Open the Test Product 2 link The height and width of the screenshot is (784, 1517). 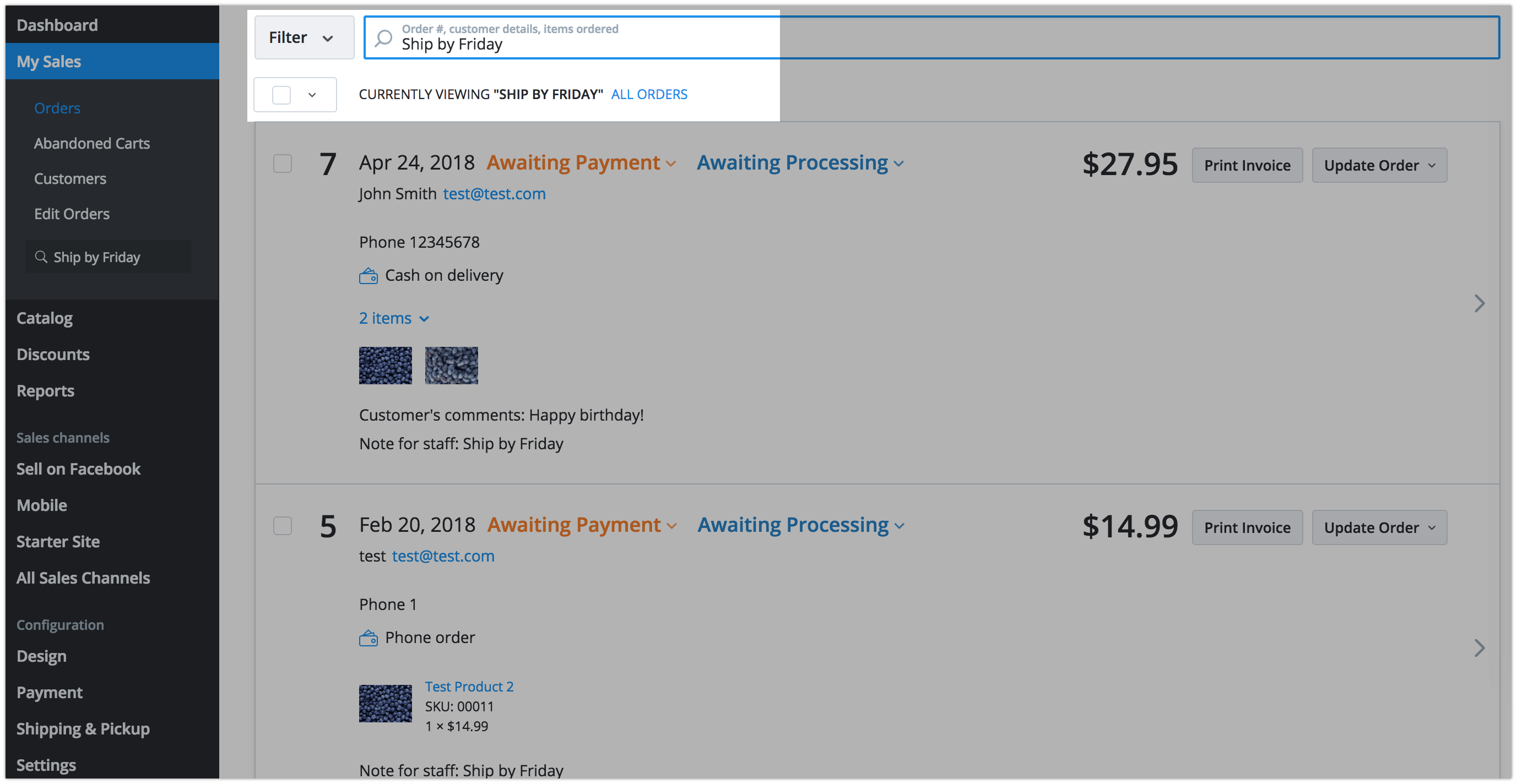[x=469, y=687]
